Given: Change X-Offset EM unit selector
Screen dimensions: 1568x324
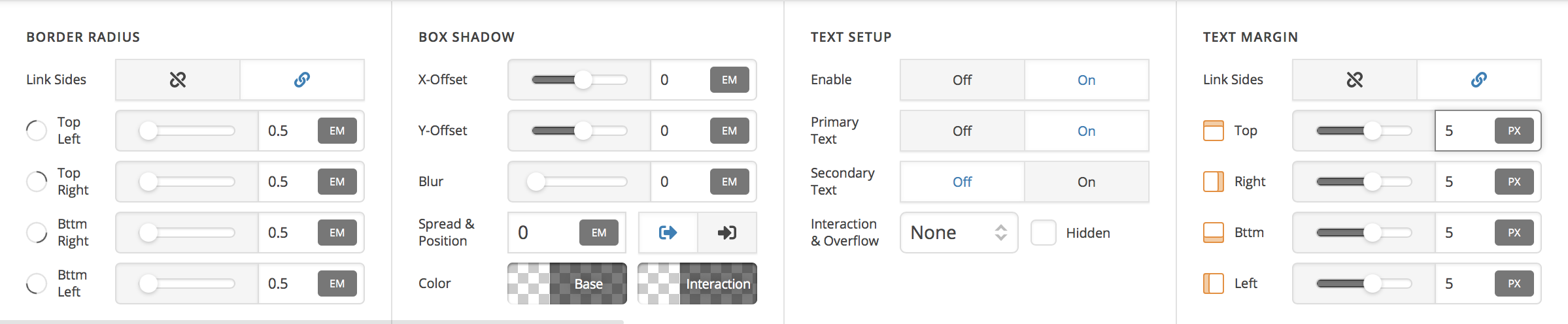Looking at the screenshot, I should click(729, 80).
